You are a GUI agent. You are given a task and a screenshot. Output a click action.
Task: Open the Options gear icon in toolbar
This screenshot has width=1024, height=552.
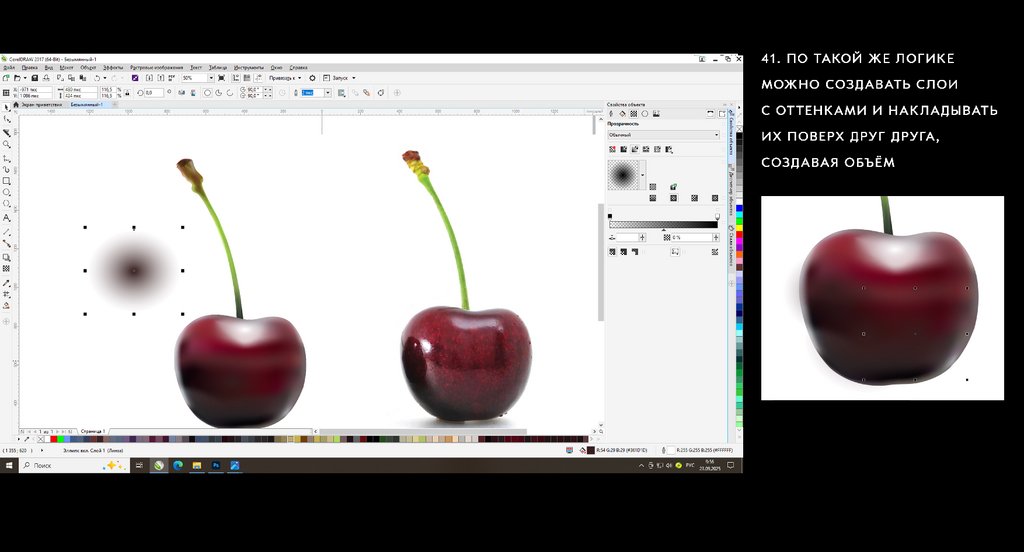click(312, 78)
